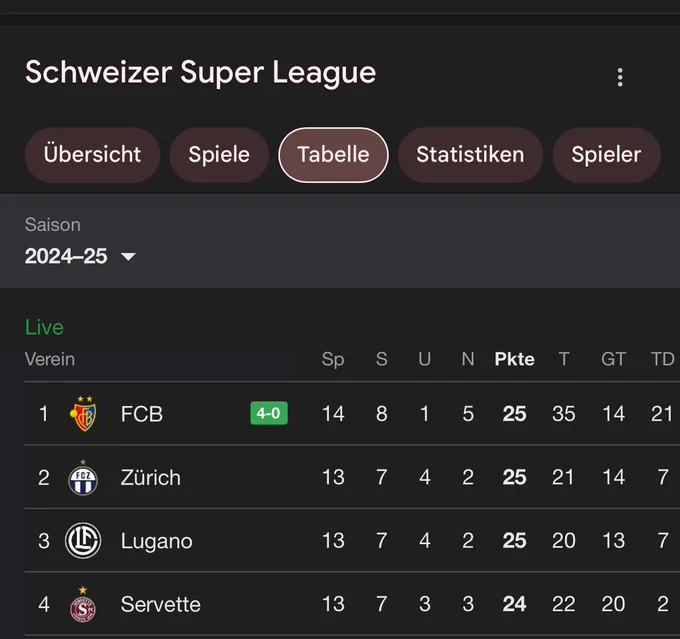
Task: Select the Tabelle tab
Action: [x=333, y=155]
